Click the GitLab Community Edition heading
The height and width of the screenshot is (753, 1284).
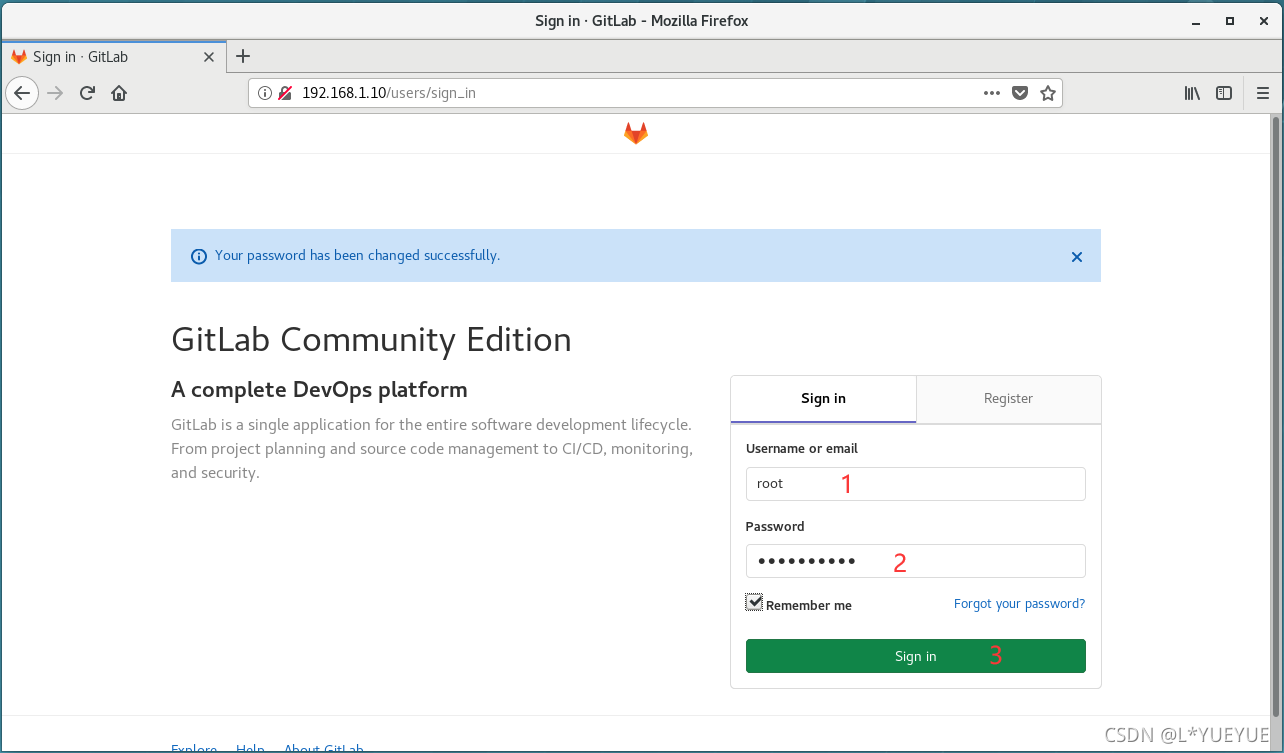pyautogui.click(x=371, y=339)
